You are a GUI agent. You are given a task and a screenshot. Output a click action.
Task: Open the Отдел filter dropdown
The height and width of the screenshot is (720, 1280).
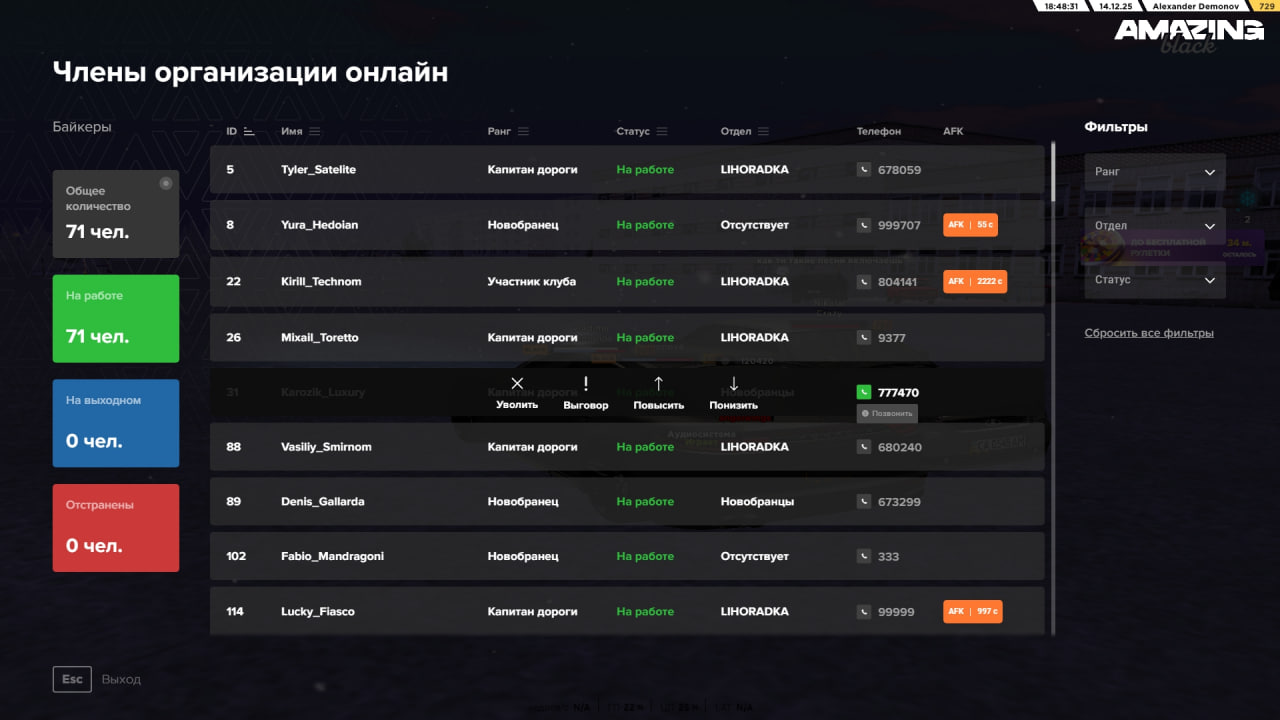[1155, 226]
